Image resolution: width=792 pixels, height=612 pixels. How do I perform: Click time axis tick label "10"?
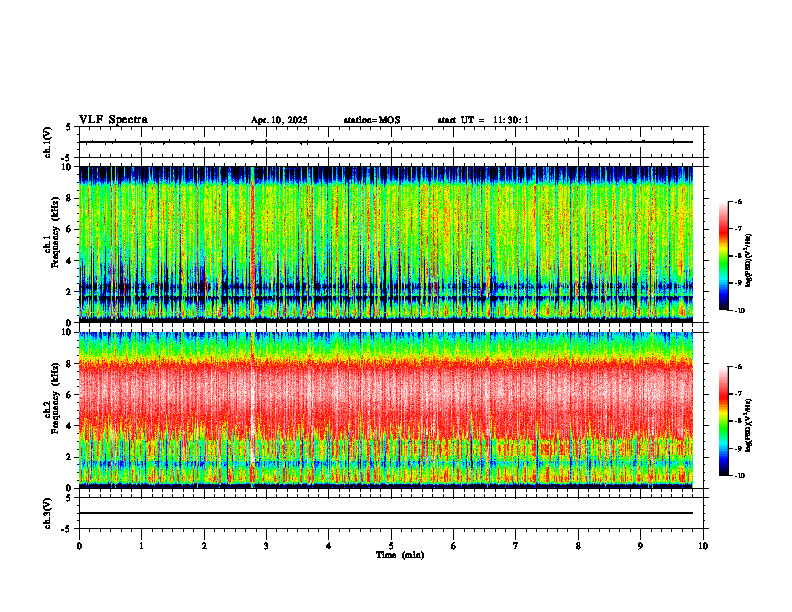pyautogui.click(x=703, y=546)
